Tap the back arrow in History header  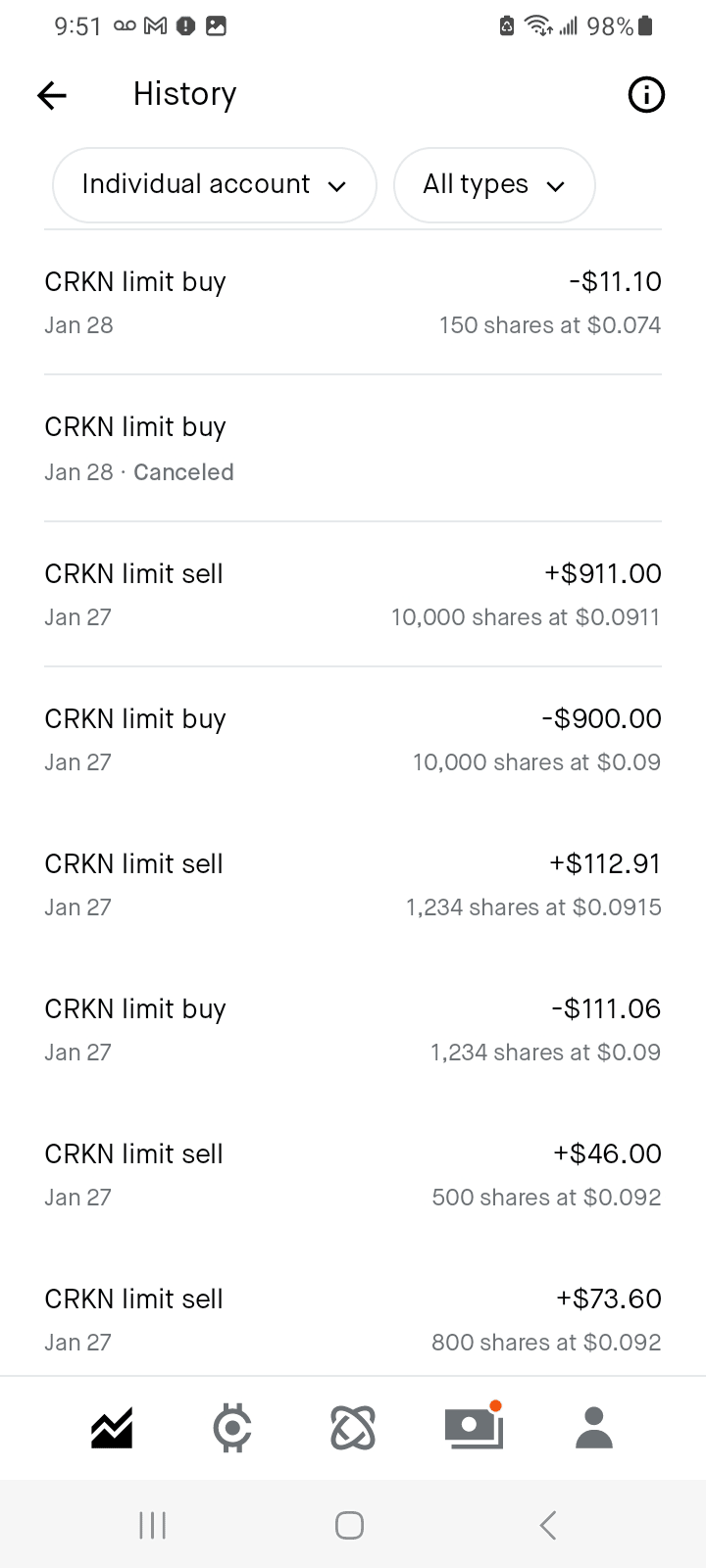[x=52, y=95]
